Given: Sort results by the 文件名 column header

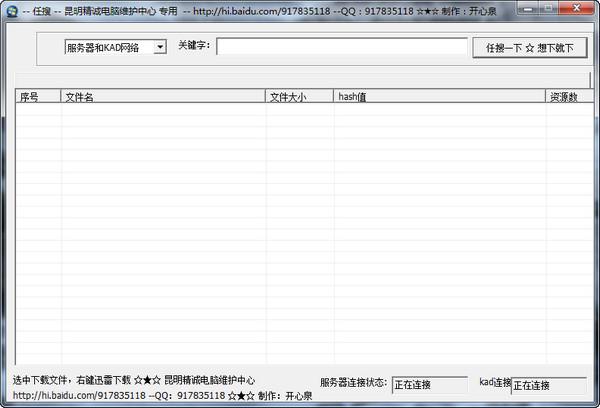Looking at the screenshot, I should (x=162, y=97).
